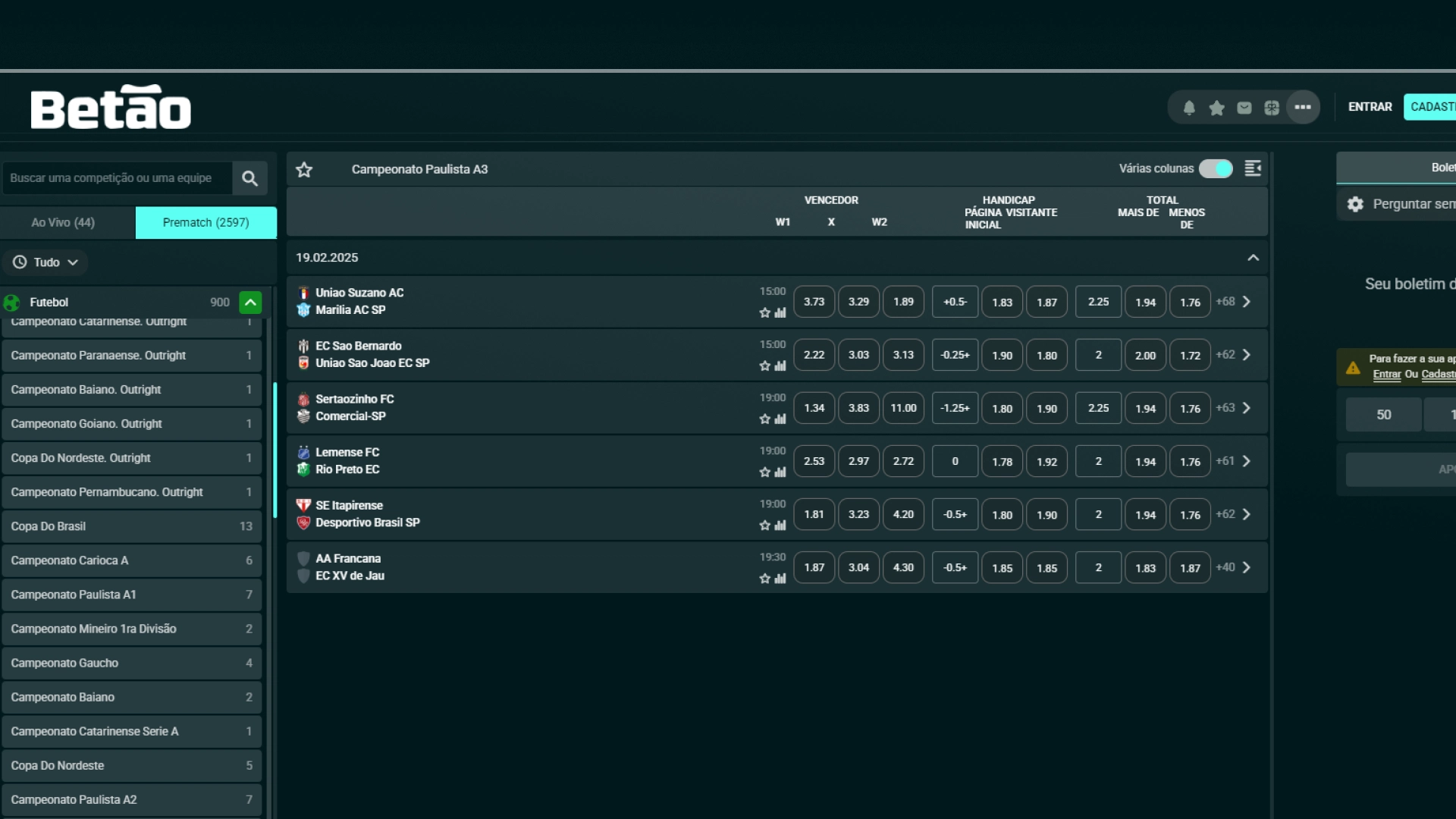The width and height of the screenshot is (1456, 819).
Task: Open statistics for EC Sao Bernardo match
Action: point(780,366)
